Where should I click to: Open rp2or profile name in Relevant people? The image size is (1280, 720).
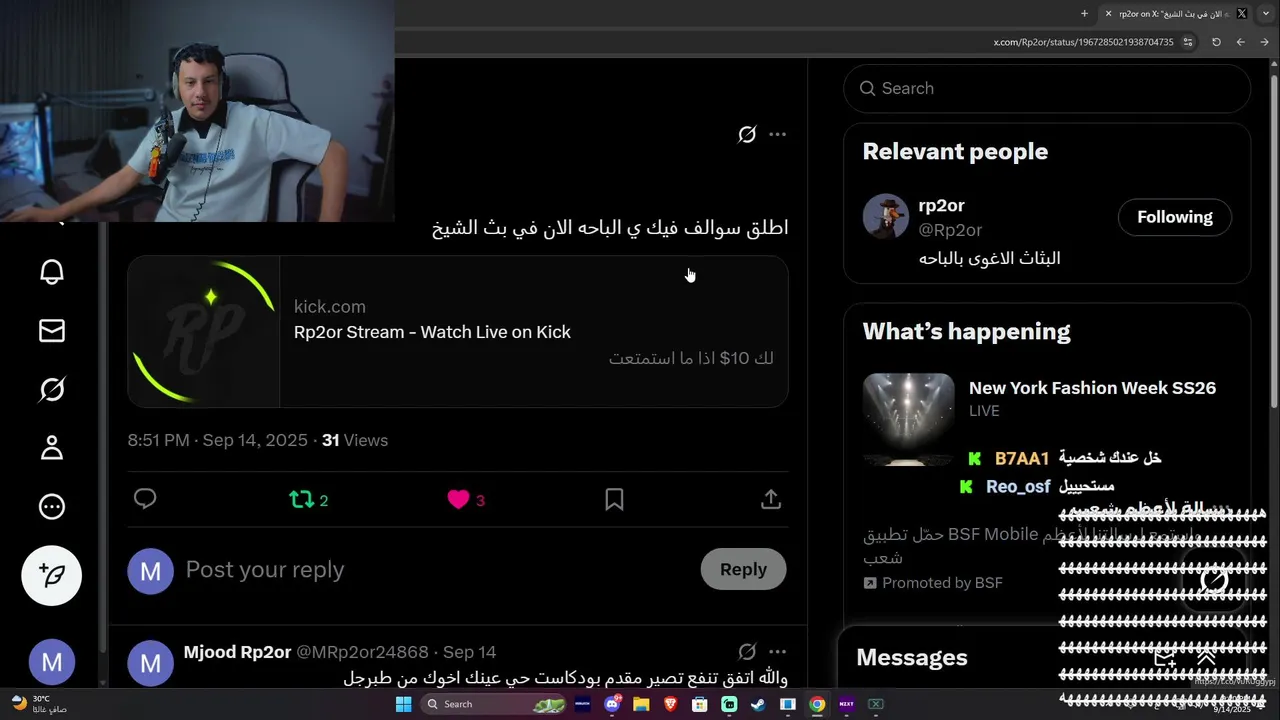pos(941,205)
